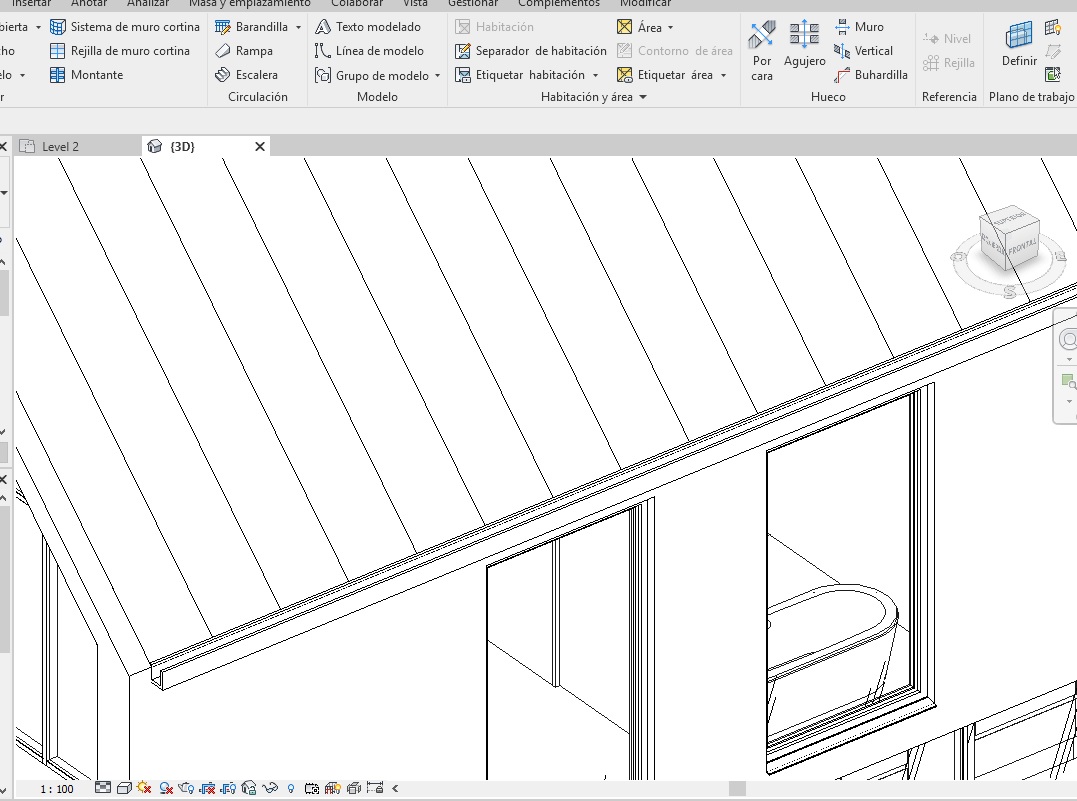Open the Grupo de modelo dropdown

(x=437, y=76)
